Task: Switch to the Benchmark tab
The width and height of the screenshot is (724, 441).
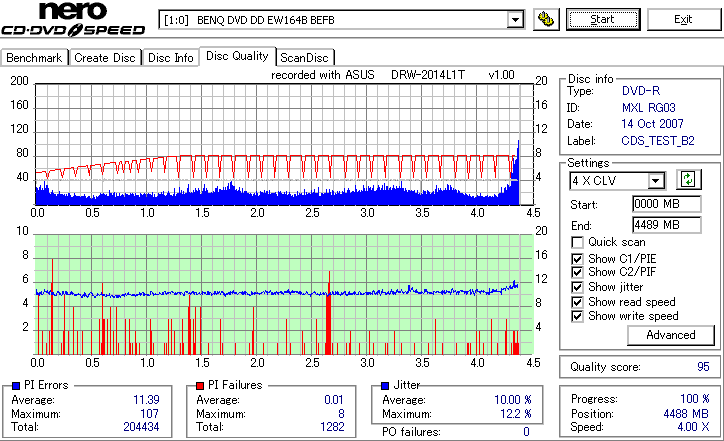Action: (34, 58)
